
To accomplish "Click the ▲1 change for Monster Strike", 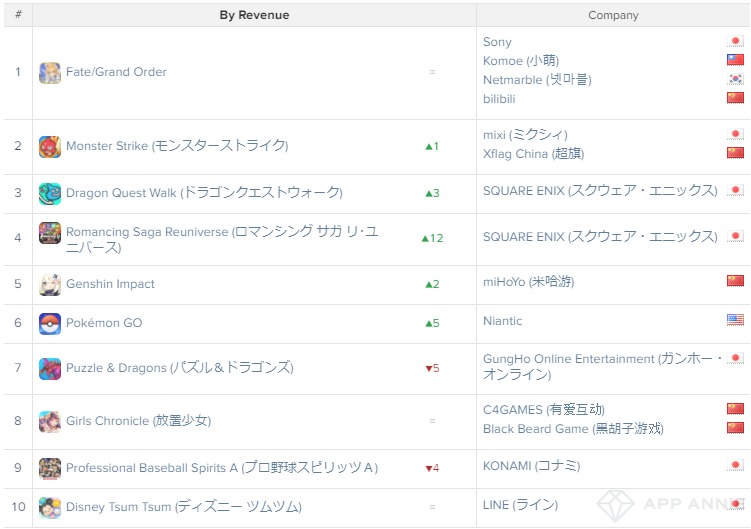I will pyautogui.click(x=432, y=146).
